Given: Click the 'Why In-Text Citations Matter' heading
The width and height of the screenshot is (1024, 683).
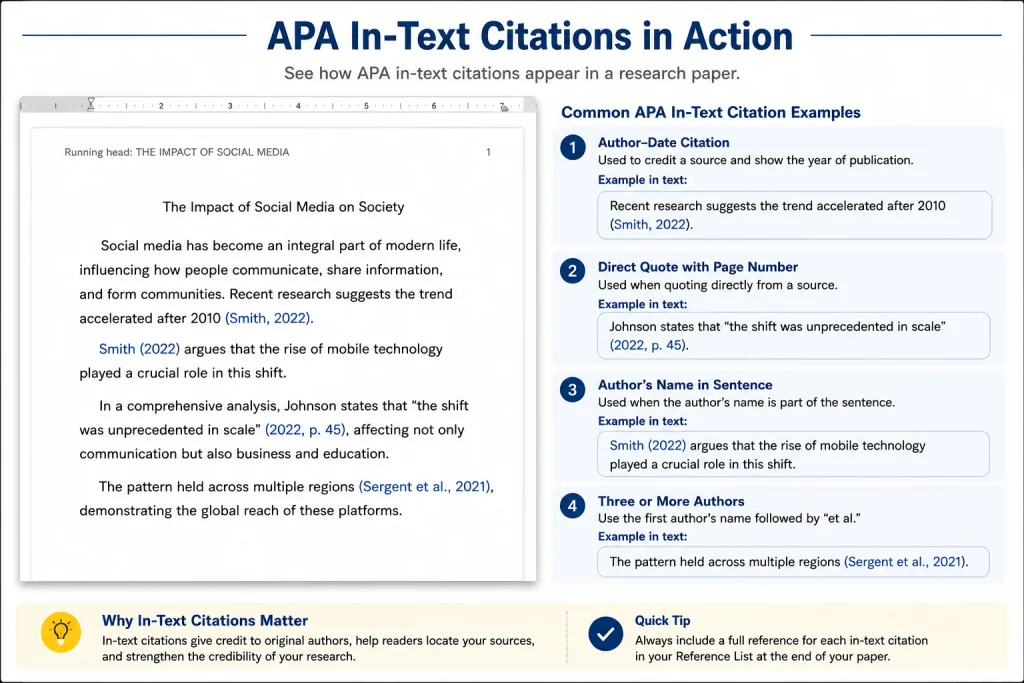Looking at the screenshot, I should 205,620.
